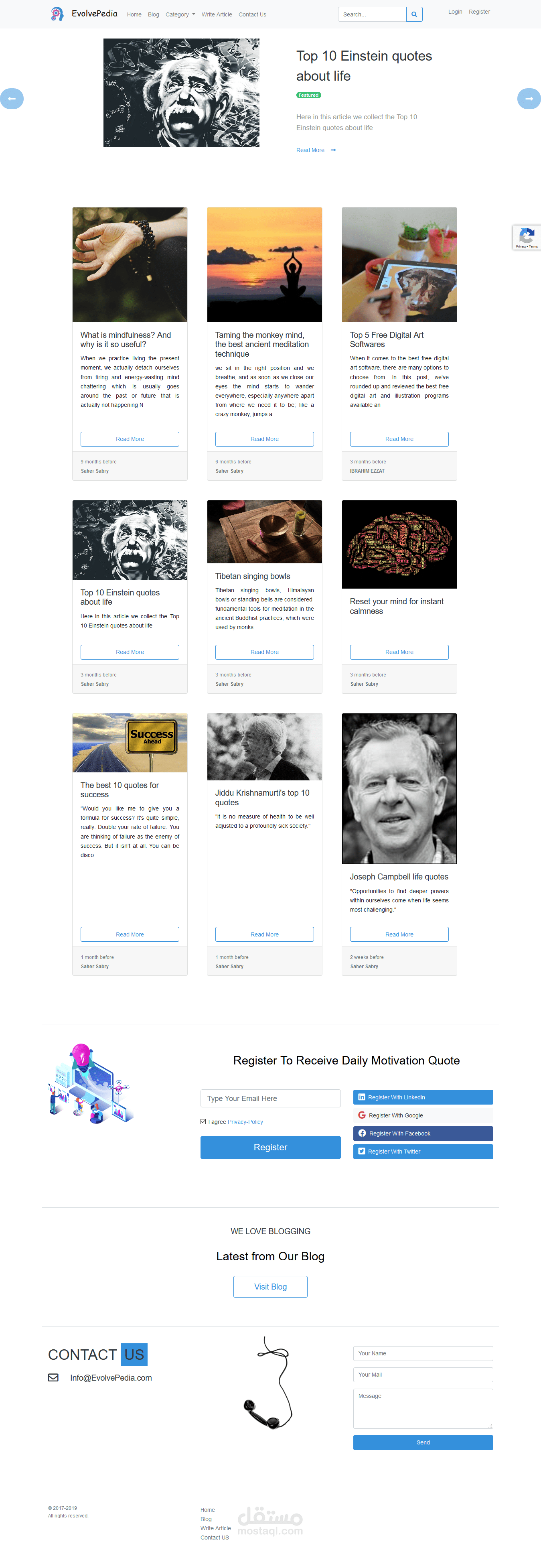Click the Joseph Campbell portrait thumbnail
Screen dimensions: 541x1568
point(399,788)
